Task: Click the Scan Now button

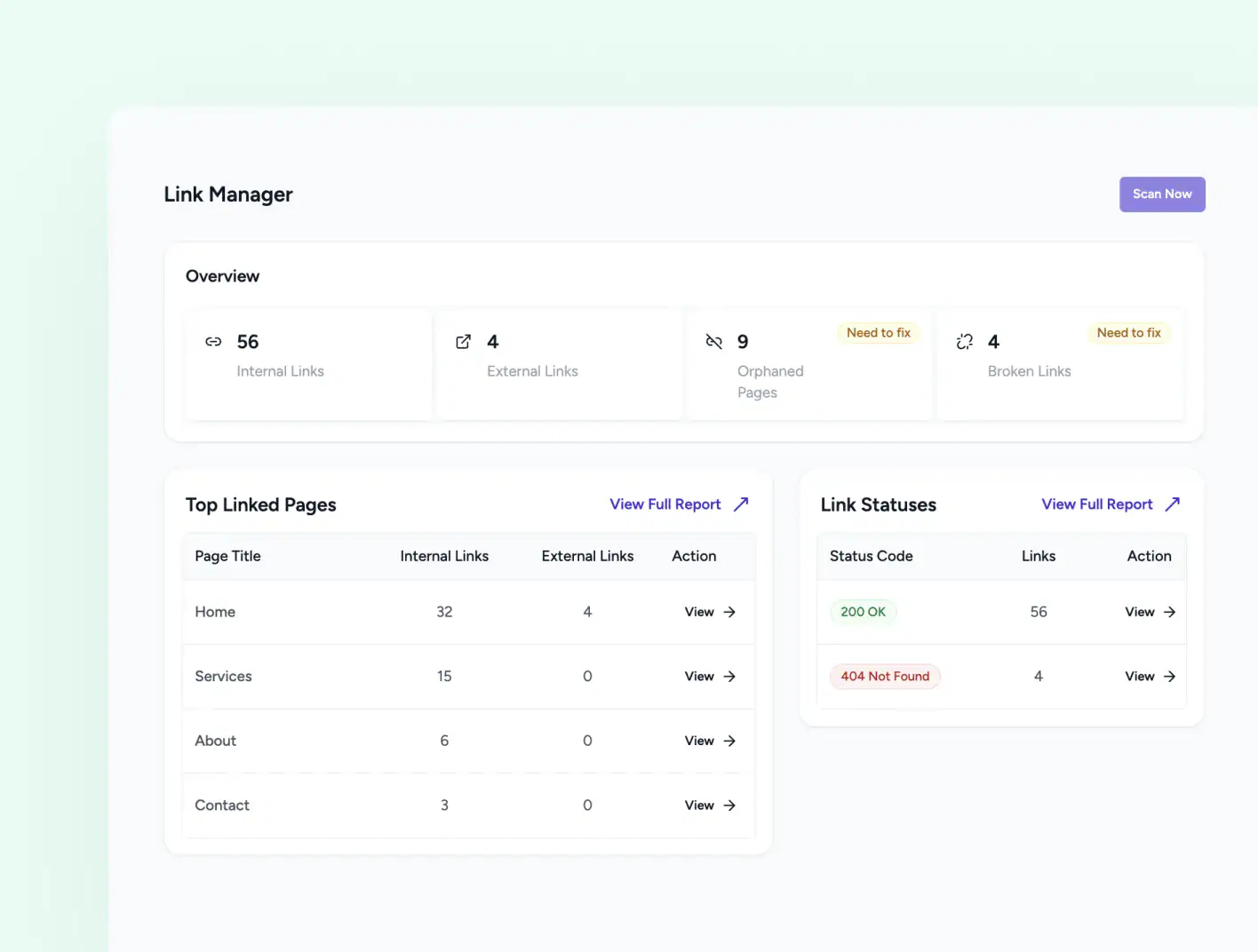Action: (x=1162, y=194)
